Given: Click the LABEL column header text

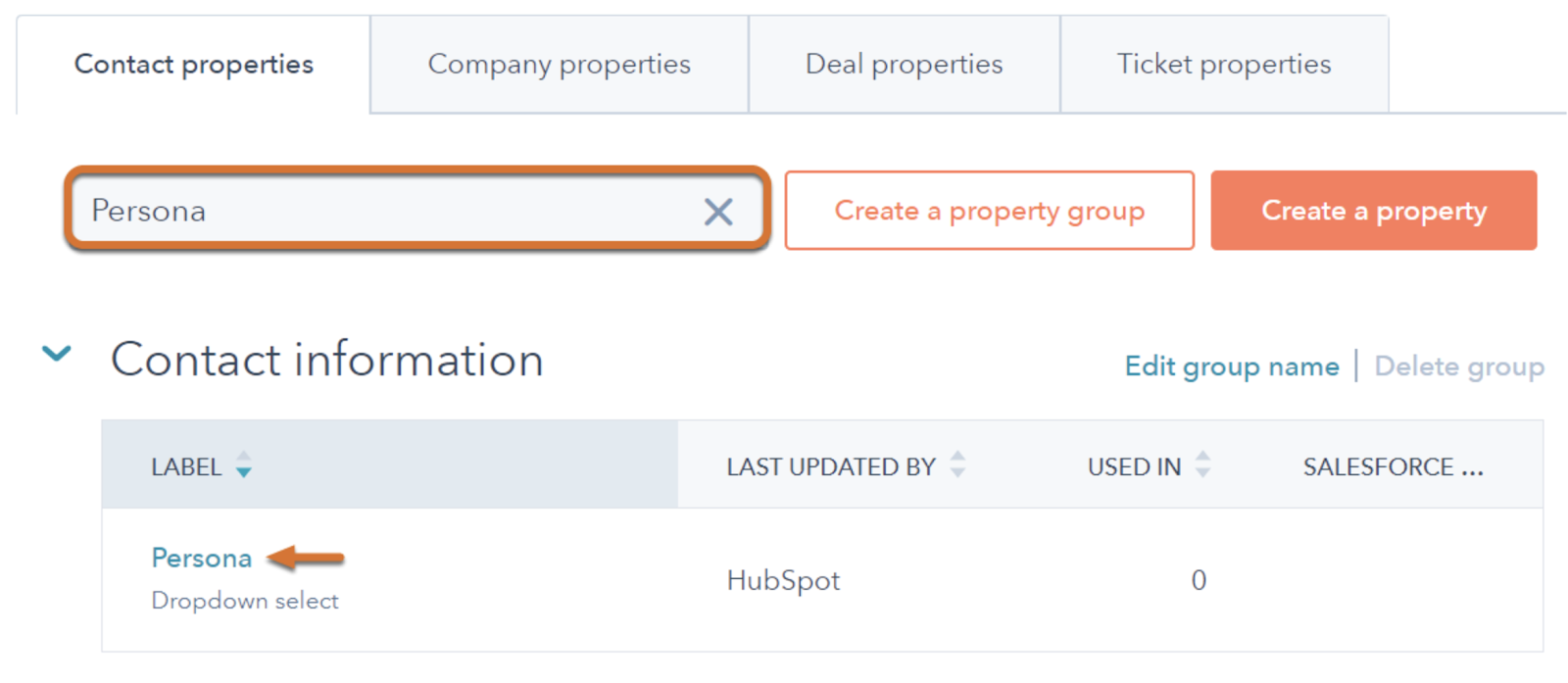Looking at the screenshot, I should coord(186,467).
